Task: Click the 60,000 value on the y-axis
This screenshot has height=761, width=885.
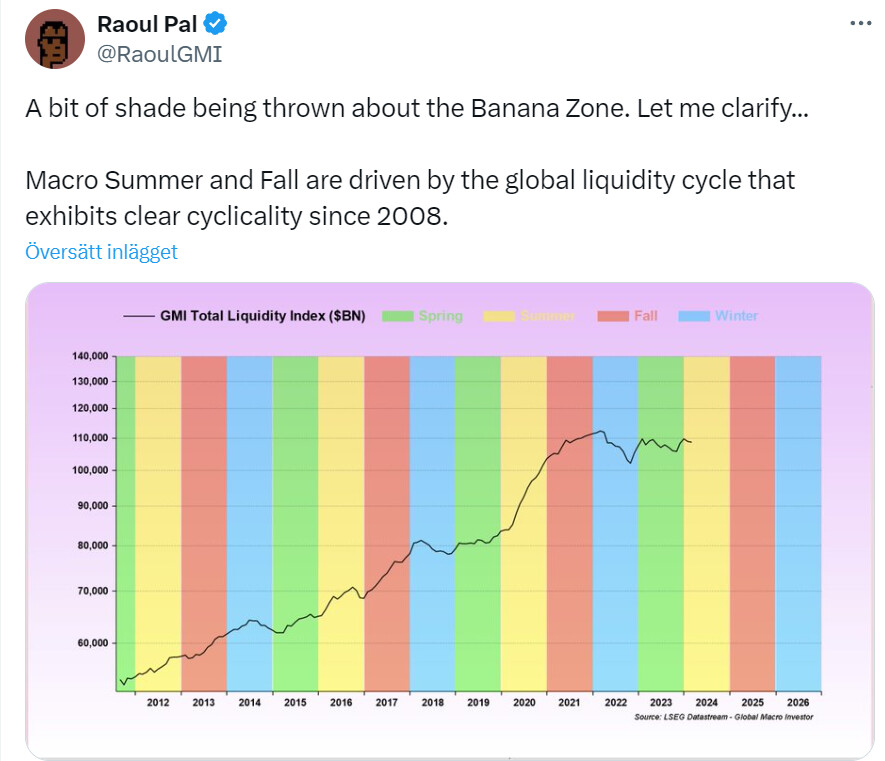Action: pyautogui.click(x=92, y=643)
